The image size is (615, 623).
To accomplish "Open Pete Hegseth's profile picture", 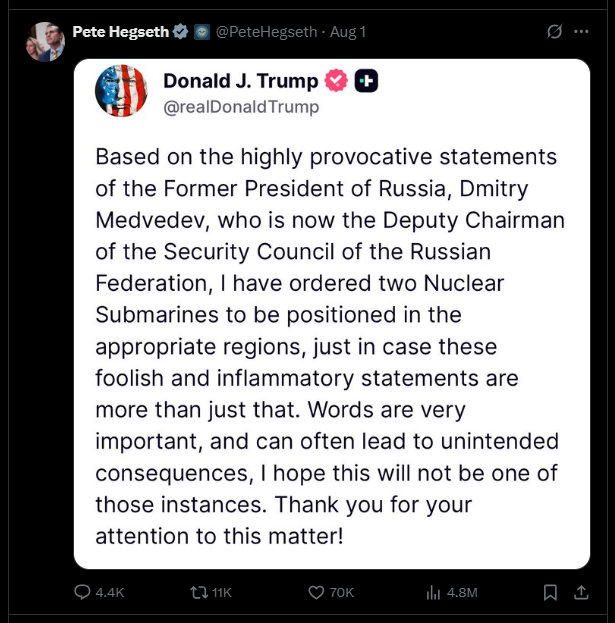I will click(x=45, y=42).
